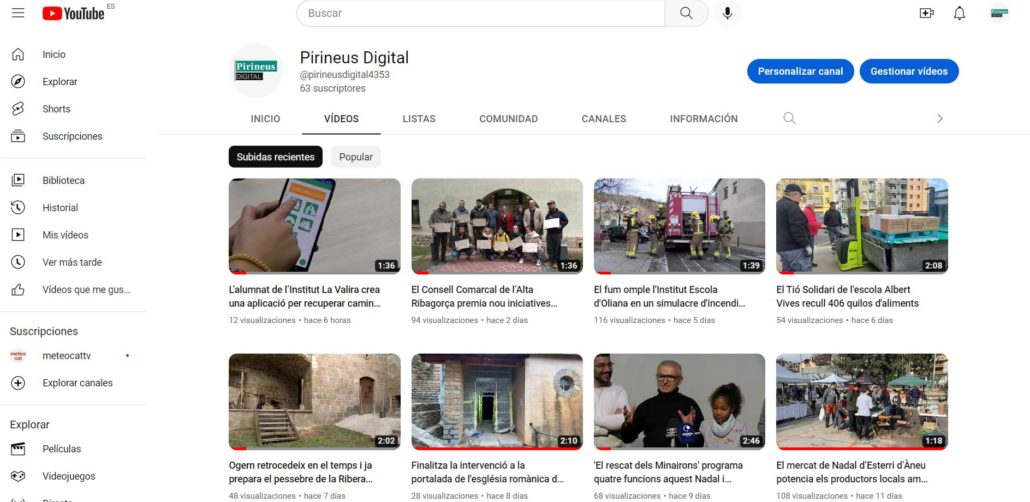
Task: Go to Shorts in sidebar
Action: 56,109
